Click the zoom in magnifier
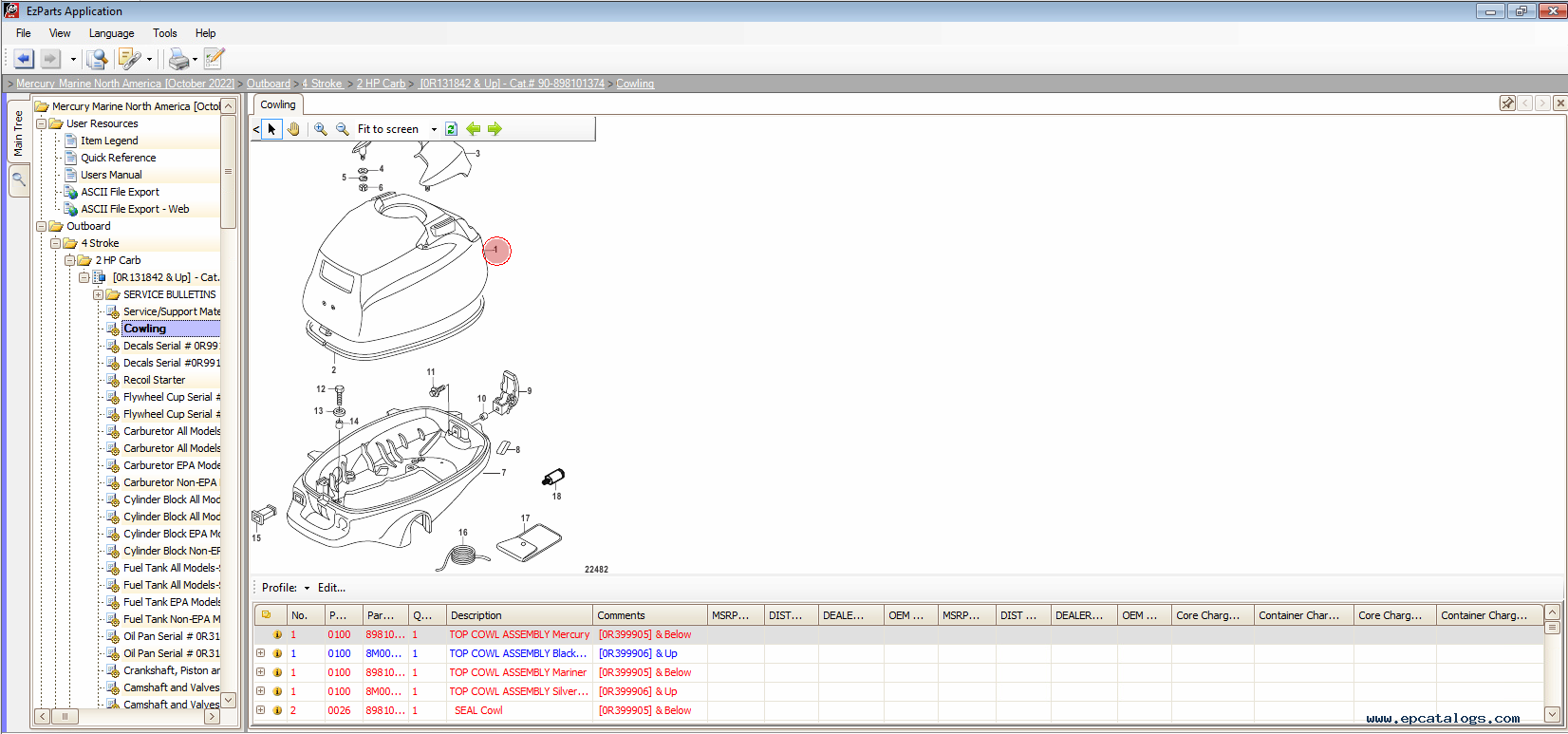This screenshot has height=734, width=1568. pyautogui.click(x=321, y=129)
